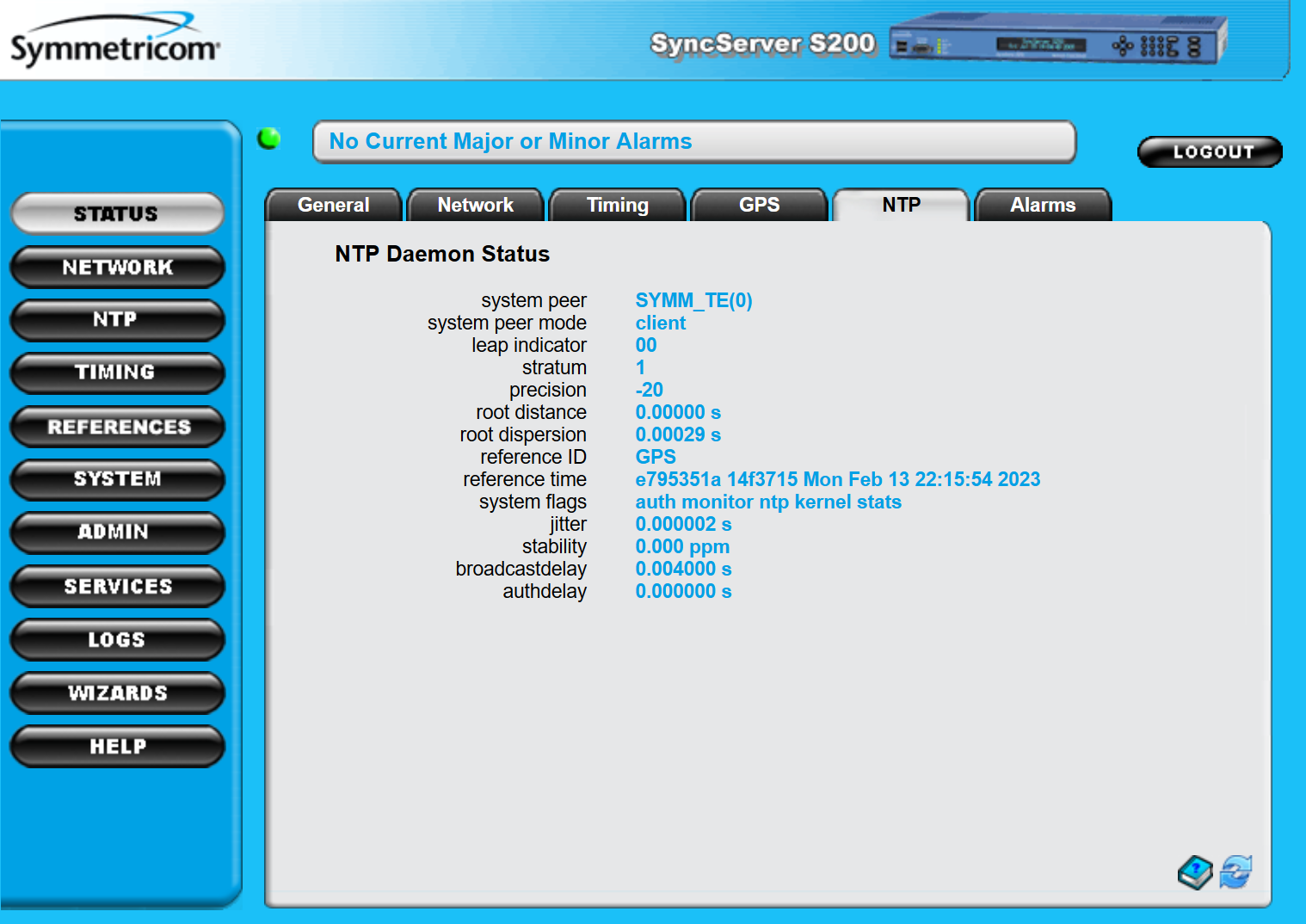
Task: Open the HELP sidebar section
Action: (x=117, y=746)
